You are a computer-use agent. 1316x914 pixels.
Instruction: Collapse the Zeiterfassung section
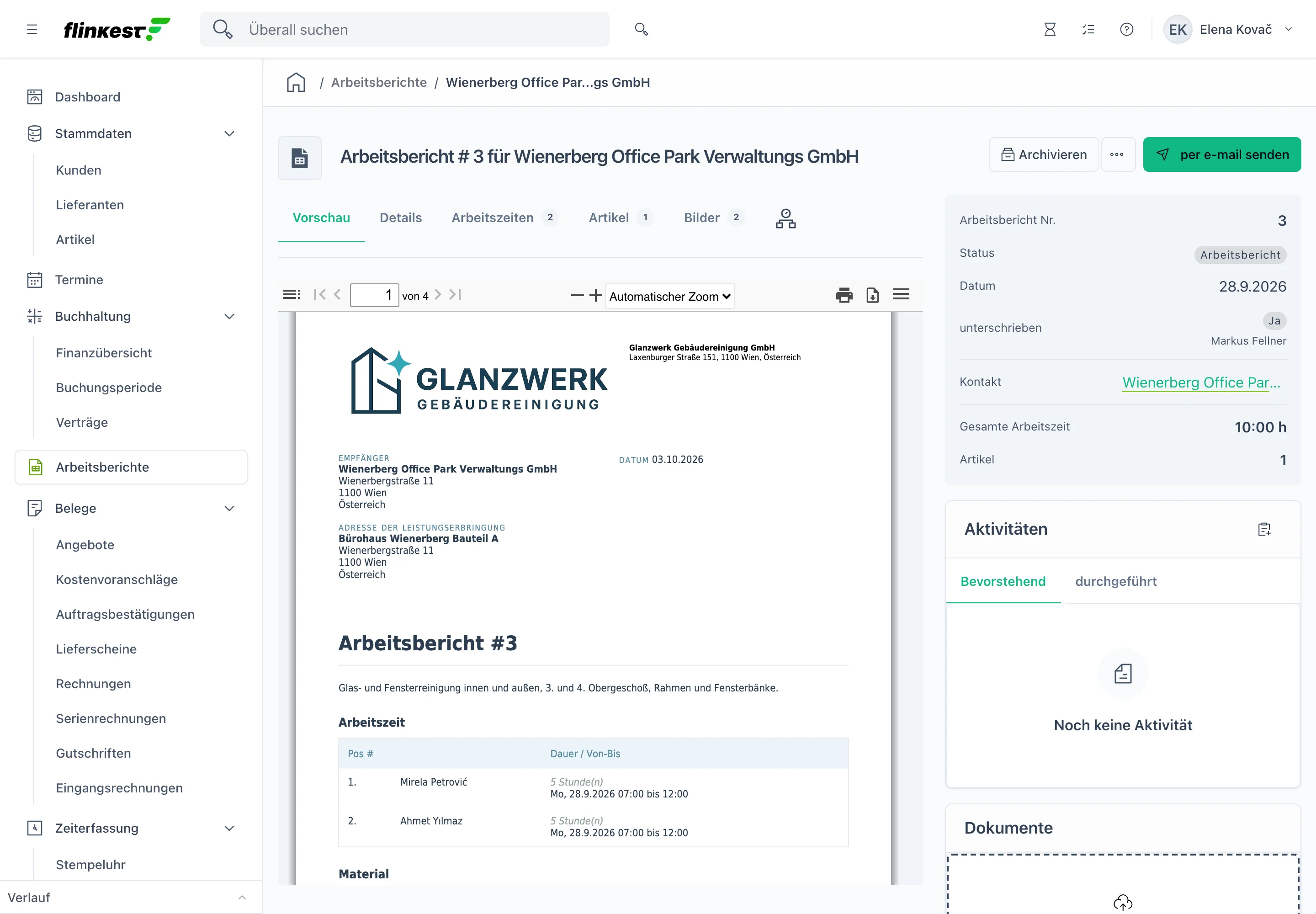click(x=230, y=828)
